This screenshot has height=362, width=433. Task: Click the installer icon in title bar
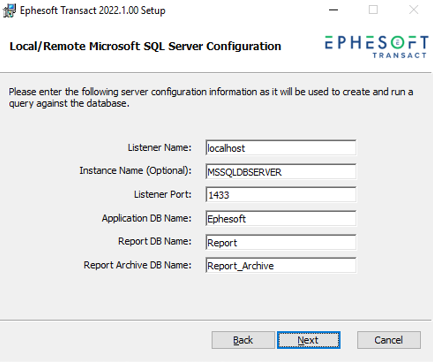point(9,10)
